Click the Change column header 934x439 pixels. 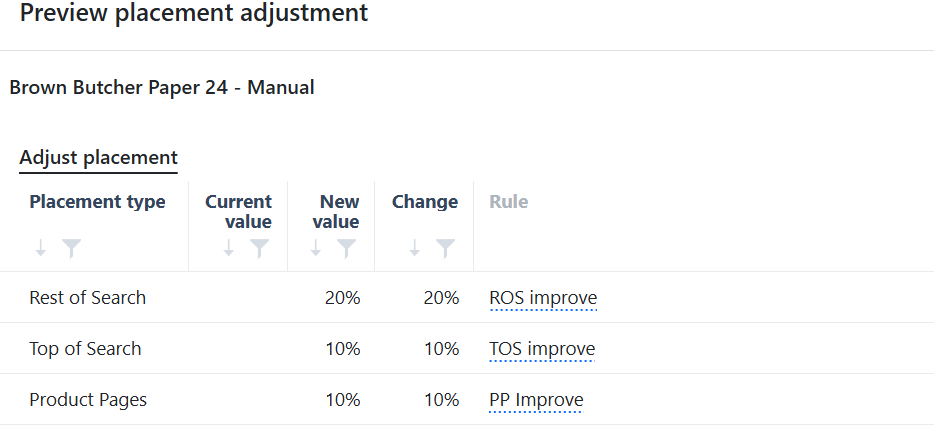[425, 202]
